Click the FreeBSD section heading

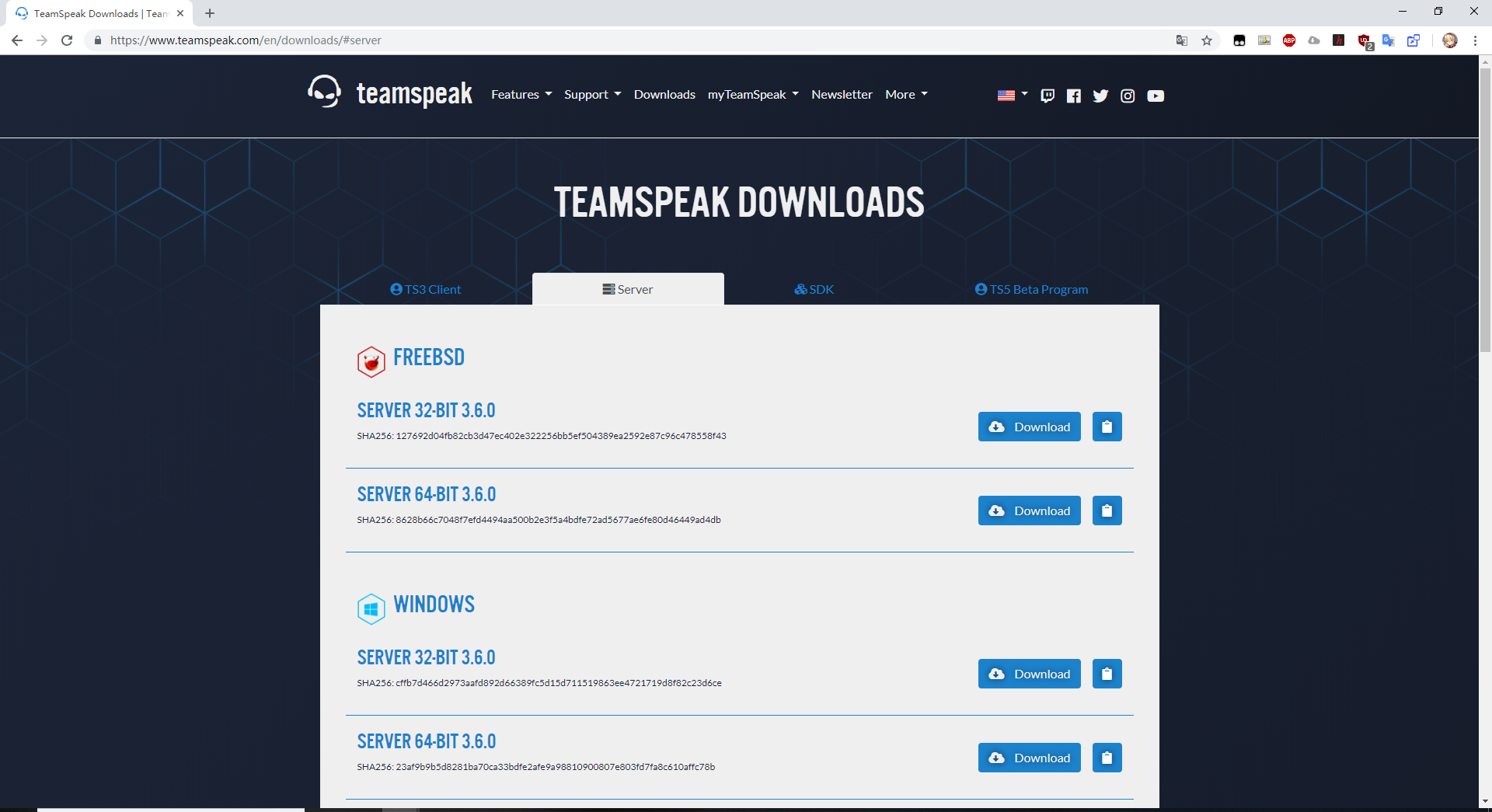pyautogui.click(x=429, y=357)
